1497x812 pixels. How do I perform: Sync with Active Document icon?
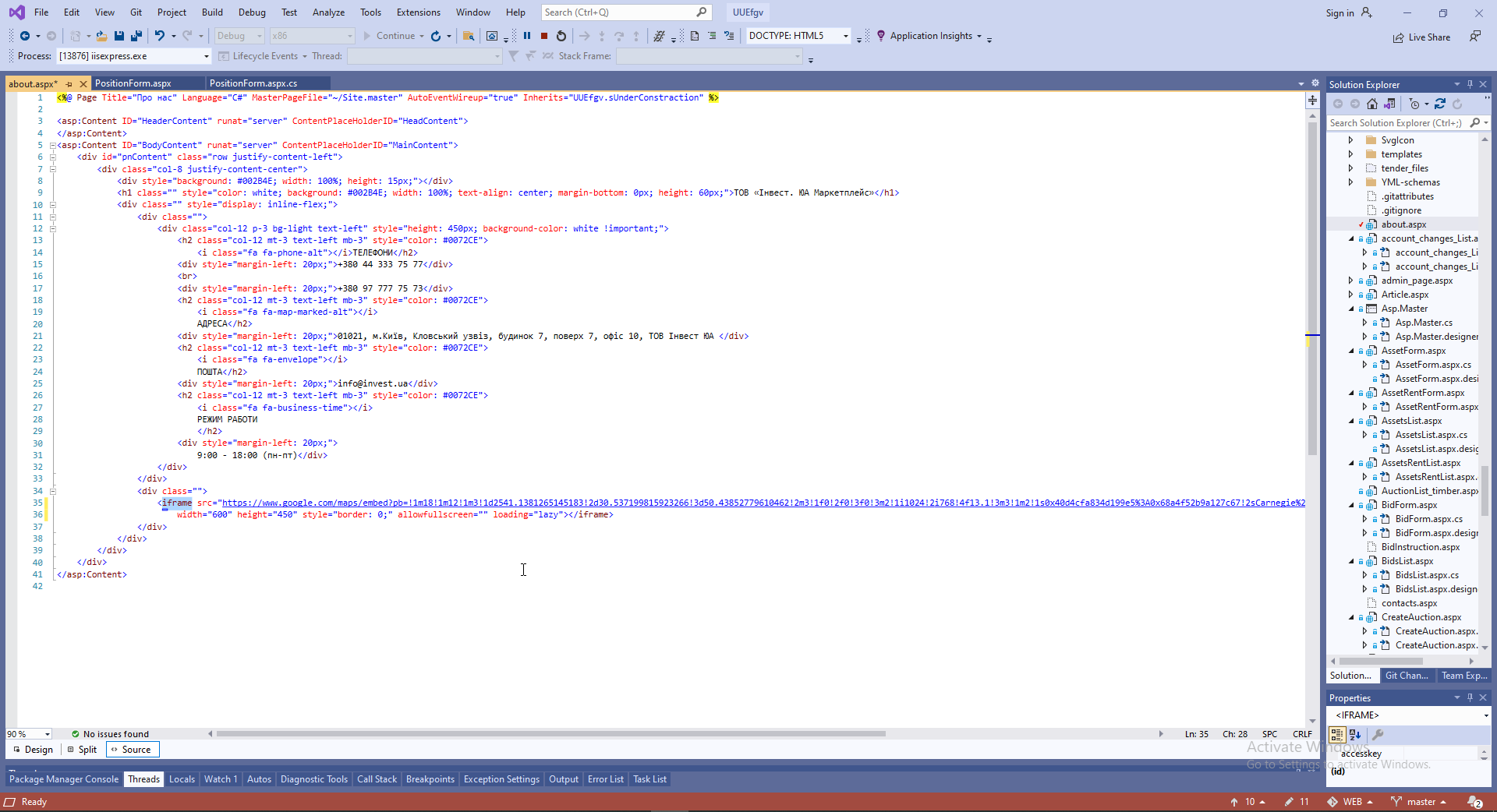(x=1440, y=104)
